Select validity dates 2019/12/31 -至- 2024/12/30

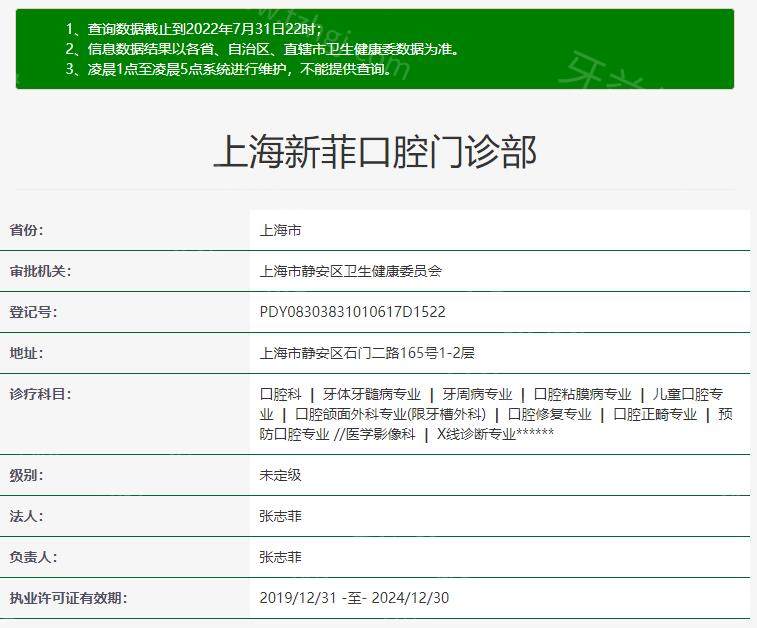click(x=354, y=598)
